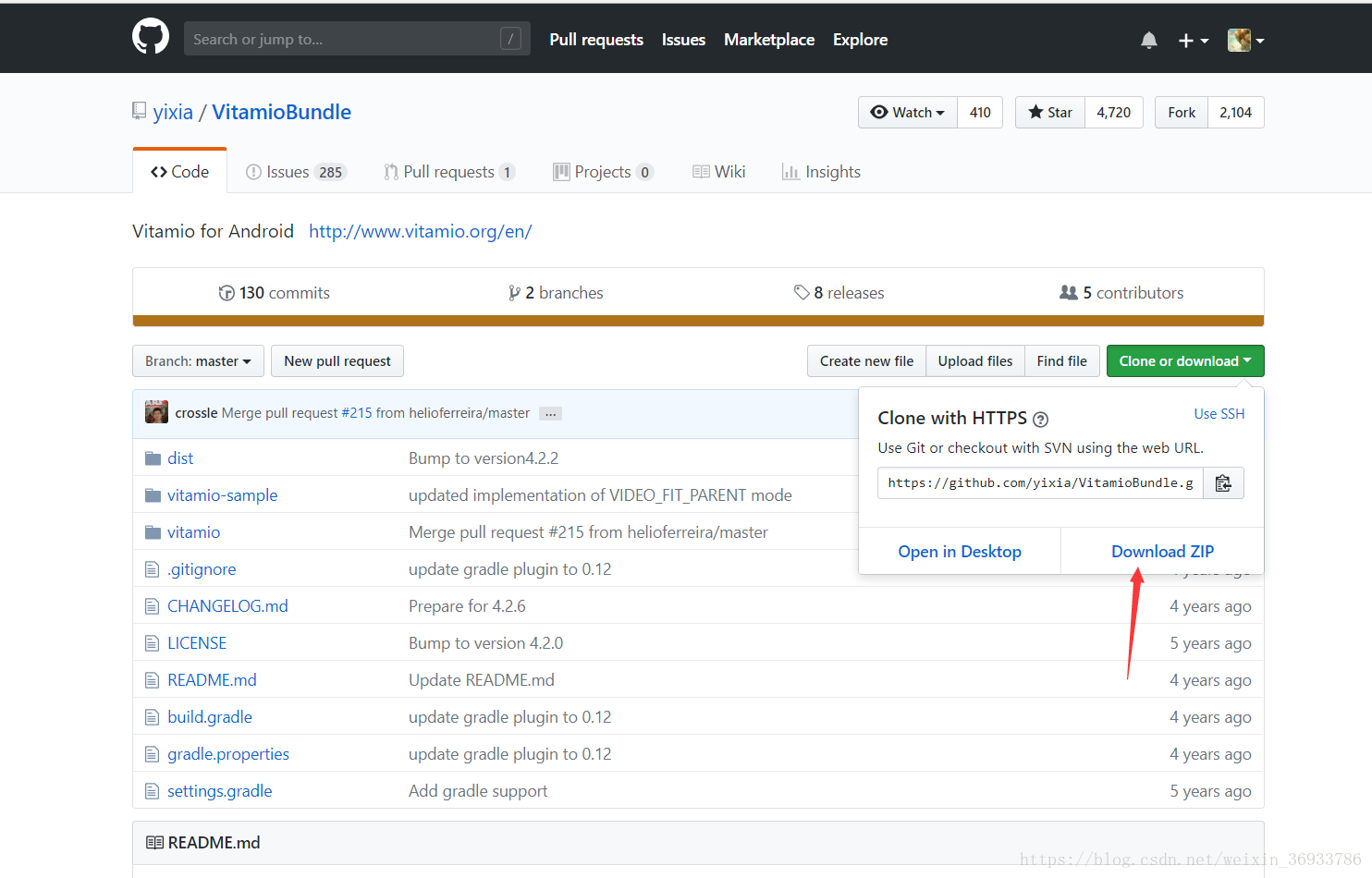
Task: Click the file icon beside CHANGELOG.md
Action: [153, 606]
